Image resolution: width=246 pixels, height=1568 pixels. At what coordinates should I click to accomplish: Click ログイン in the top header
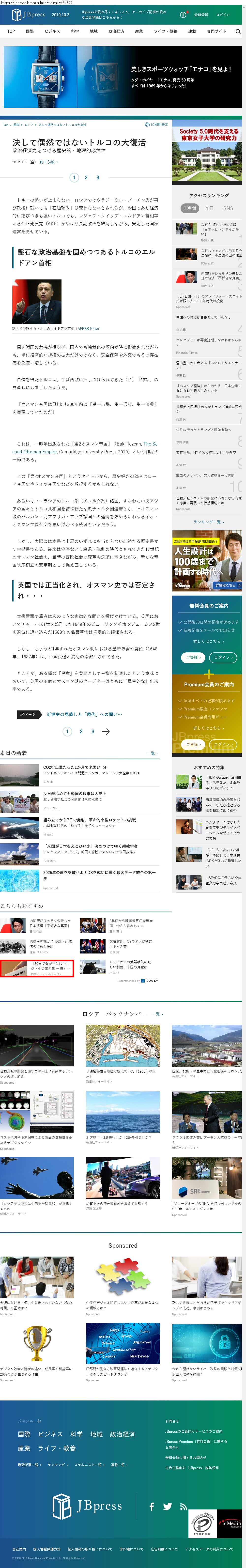tap(223, 14)
